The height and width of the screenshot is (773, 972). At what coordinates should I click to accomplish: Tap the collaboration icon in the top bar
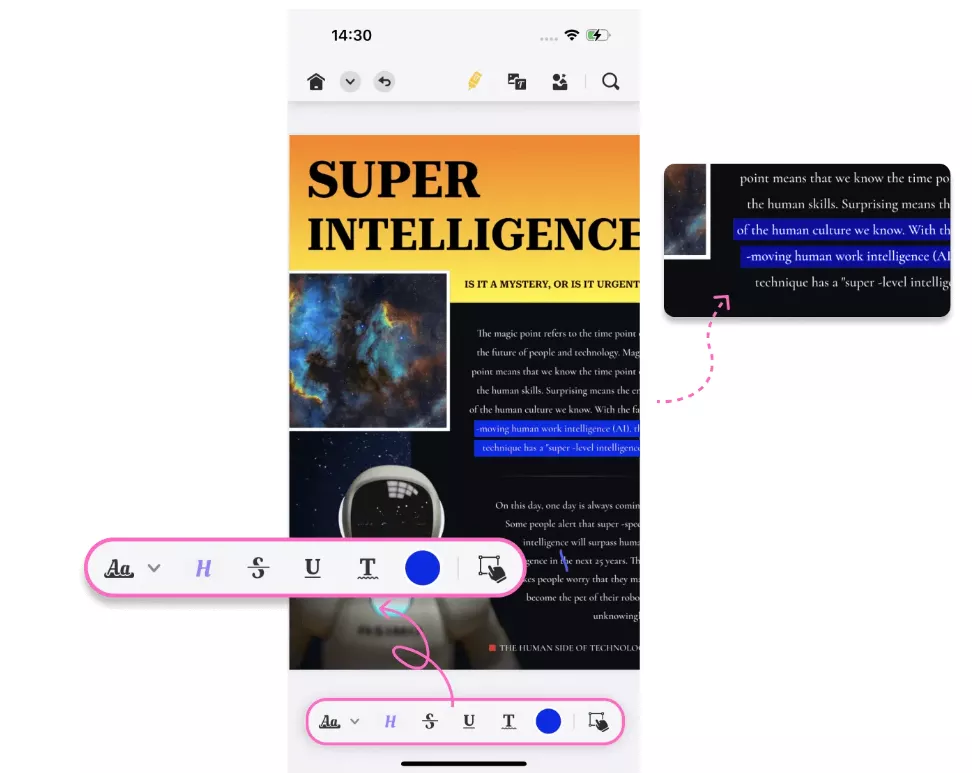coord(560,81)
